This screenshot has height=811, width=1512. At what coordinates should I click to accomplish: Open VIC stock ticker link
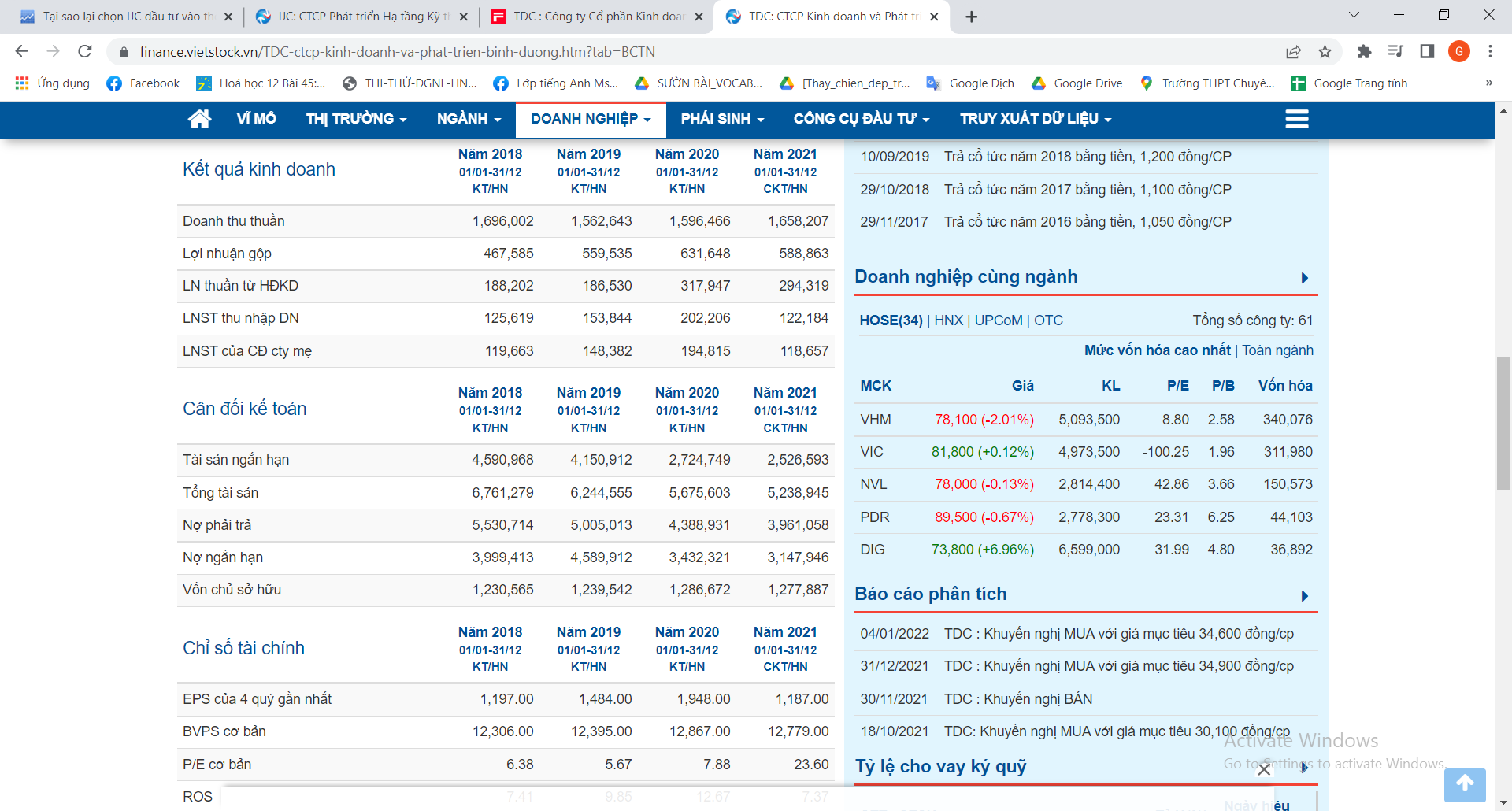tap(872, 452)
